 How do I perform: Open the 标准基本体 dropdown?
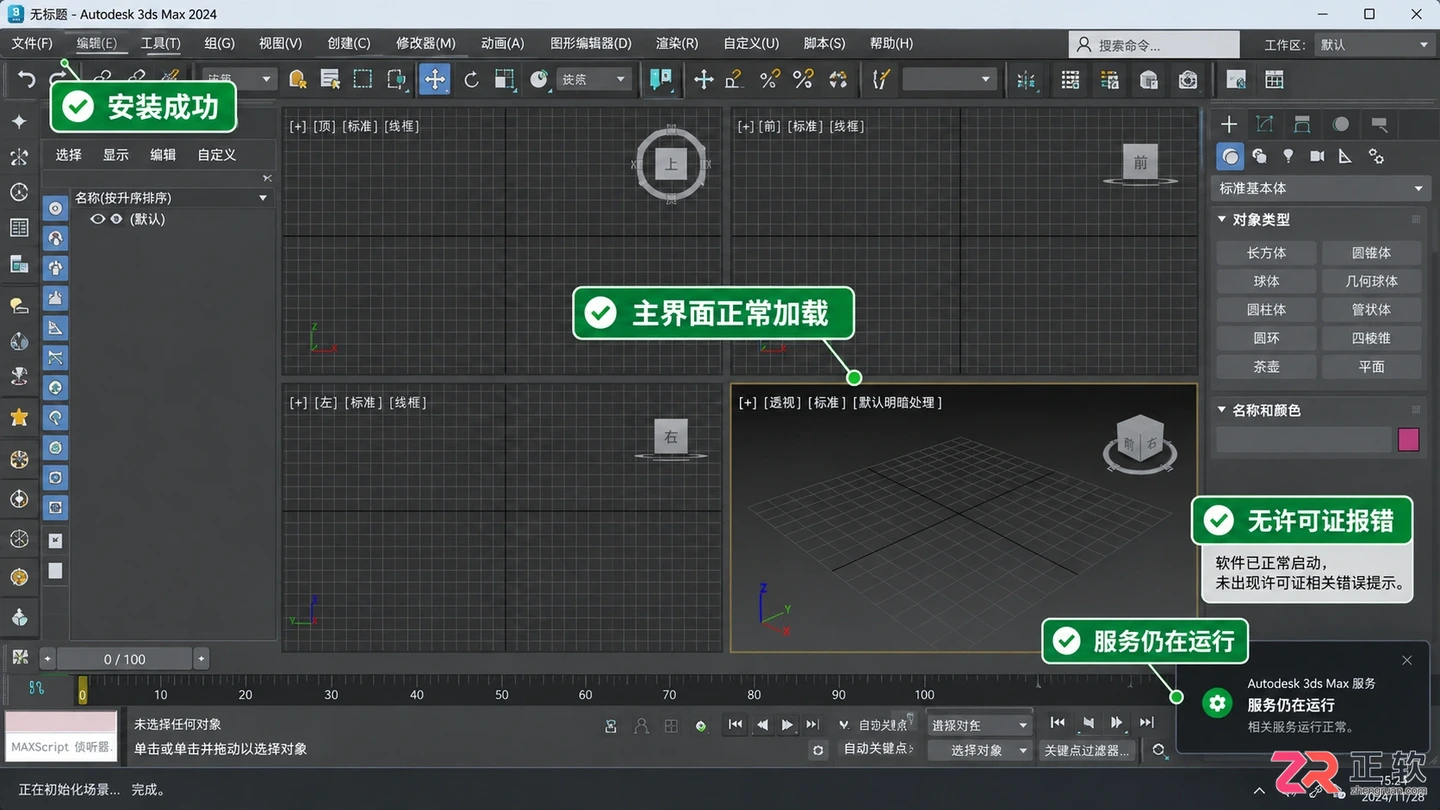tap(1321, 188)
